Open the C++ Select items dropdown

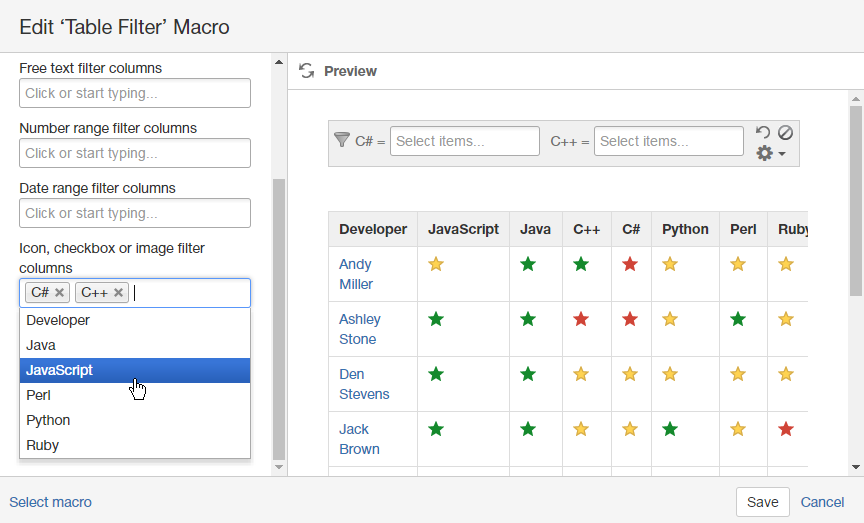tap(668, 141)
